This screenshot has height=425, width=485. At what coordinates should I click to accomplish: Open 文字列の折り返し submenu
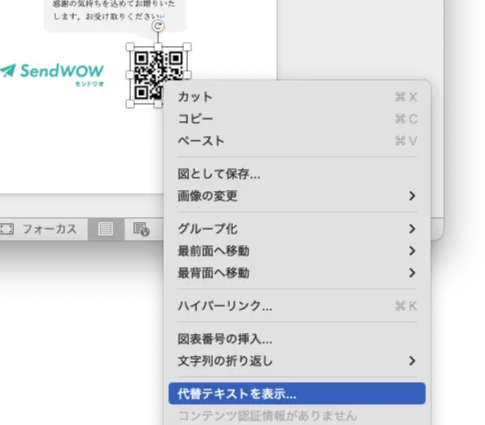pyautogui.click(x=297, y=361)
